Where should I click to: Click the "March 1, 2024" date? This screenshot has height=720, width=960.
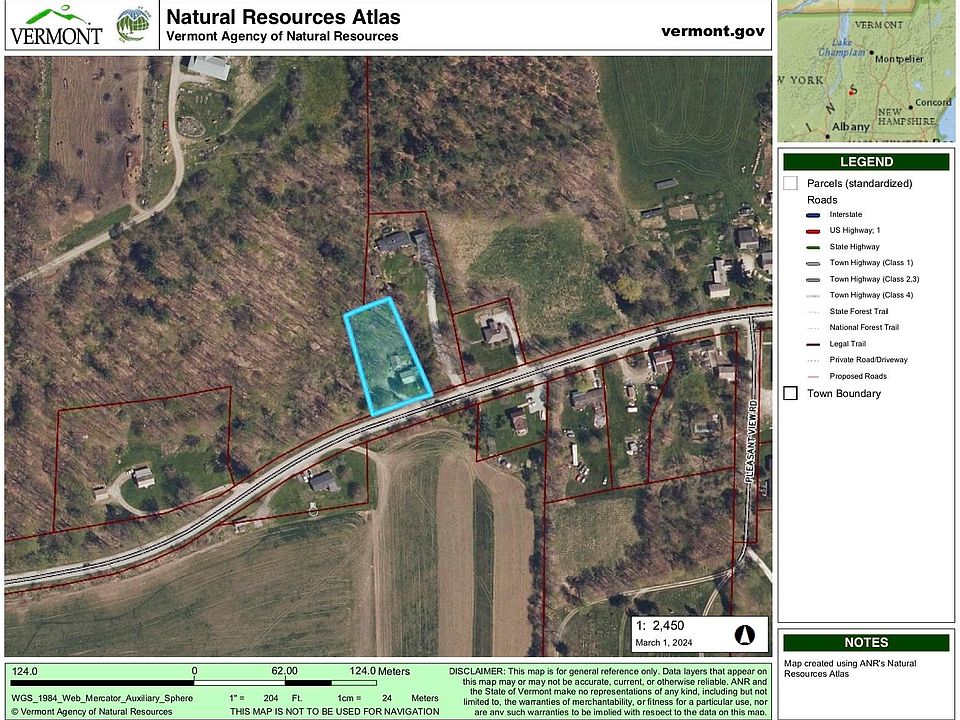tap(664, 642)
